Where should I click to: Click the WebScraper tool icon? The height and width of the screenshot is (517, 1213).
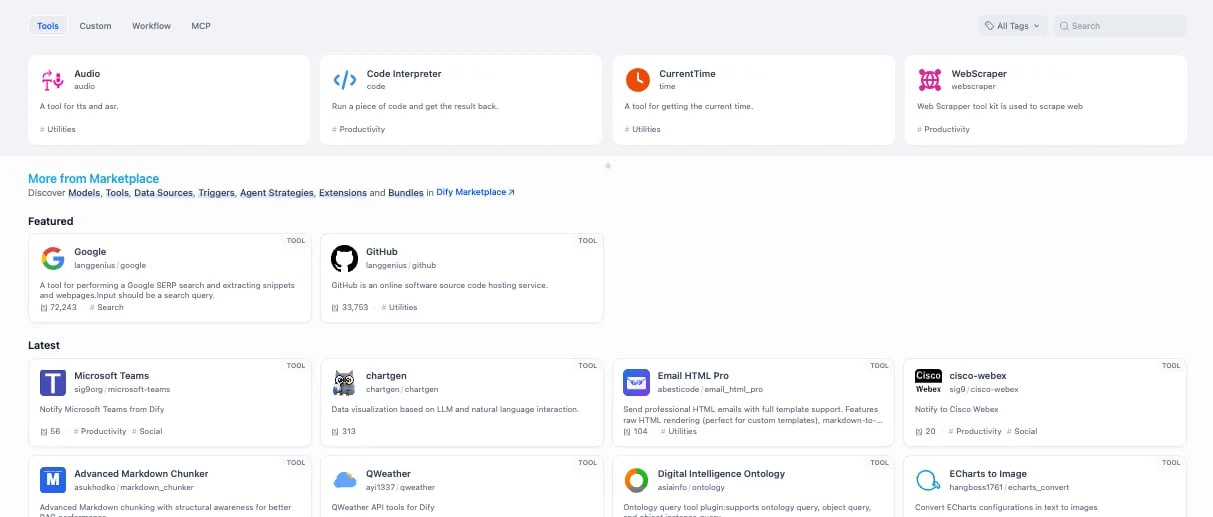click(930, 80)
